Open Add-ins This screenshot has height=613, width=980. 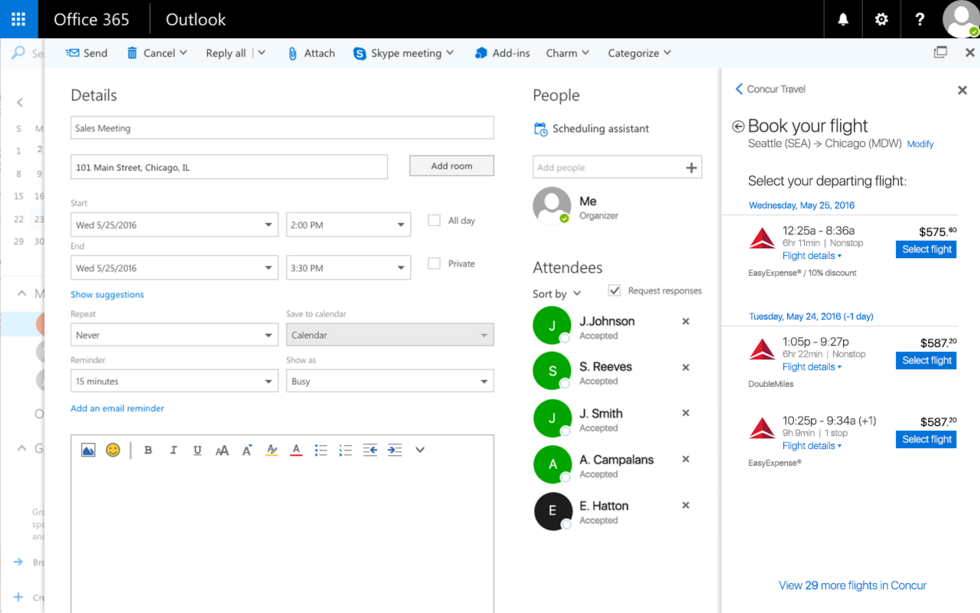[502, 53]
